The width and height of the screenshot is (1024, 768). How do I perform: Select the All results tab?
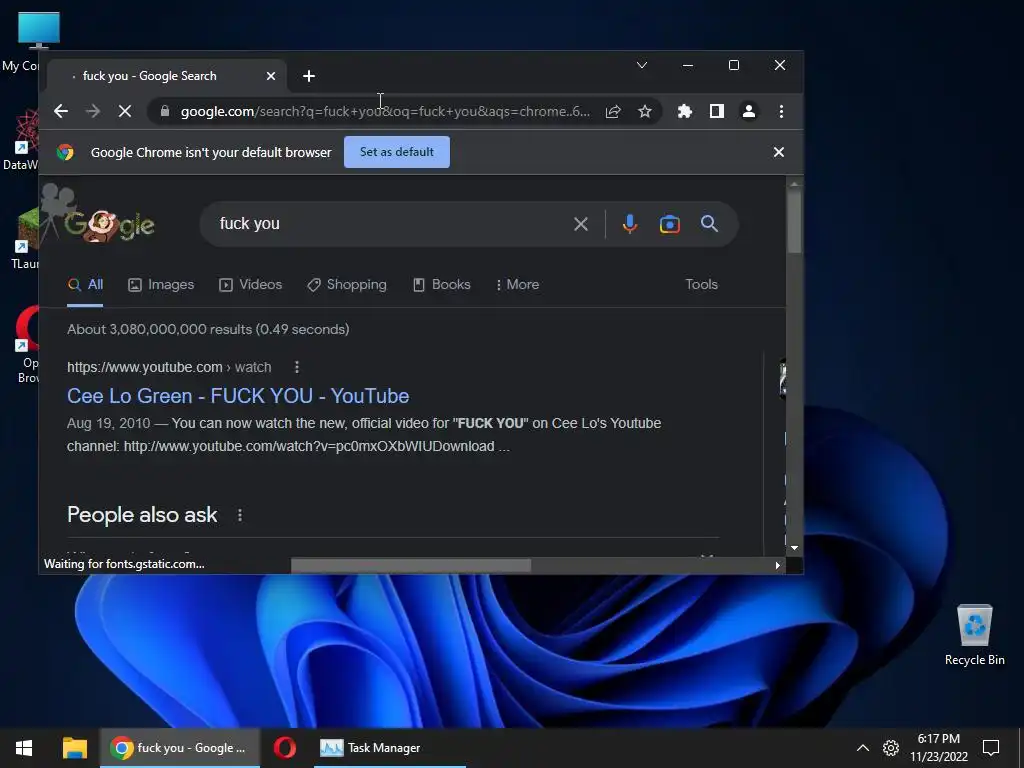(x=86, y=285)
